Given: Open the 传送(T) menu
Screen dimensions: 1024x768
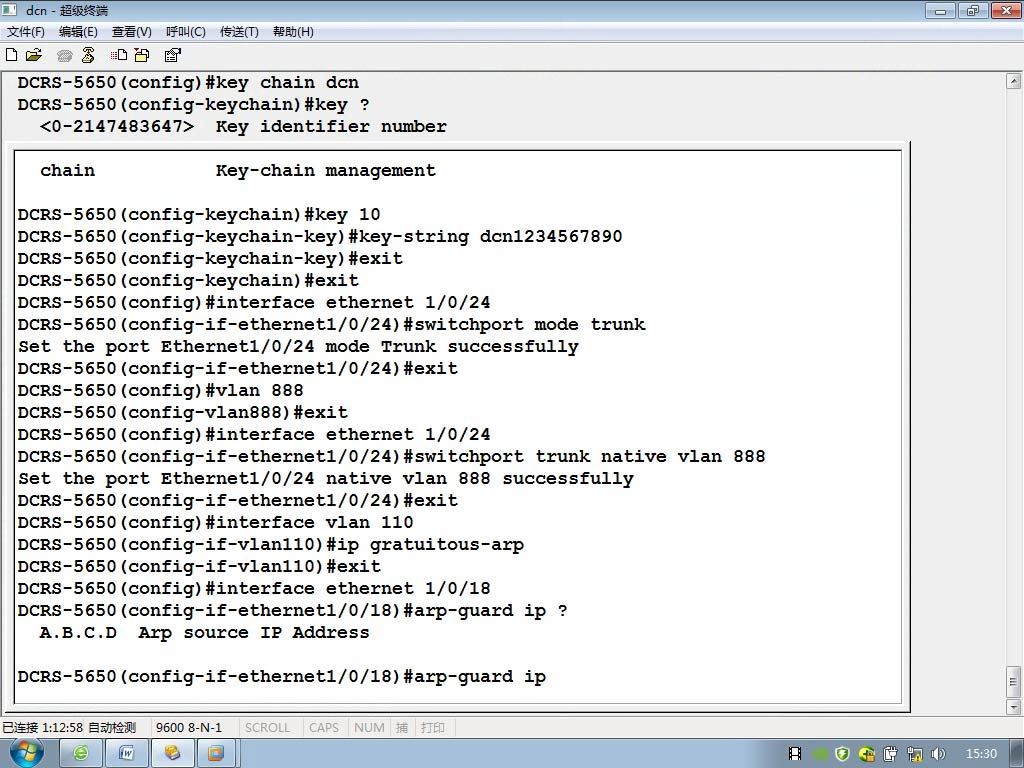Looking at the screenshot, I should pyautogui.click(x=239, y=31).
